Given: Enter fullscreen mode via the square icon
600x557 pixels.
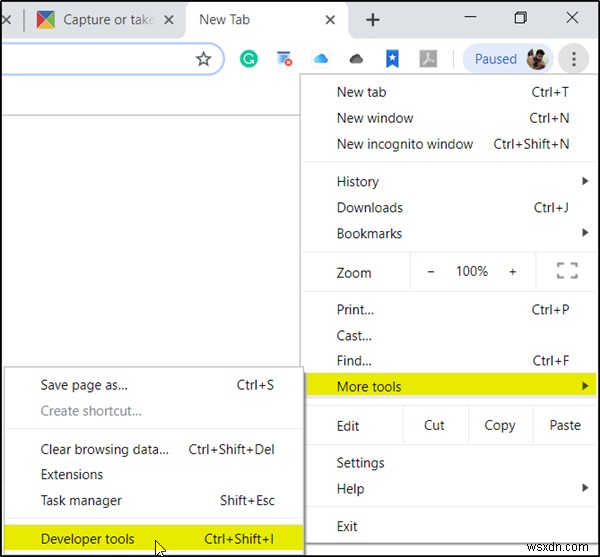Looking at the screenshot, I should (567, 271).
